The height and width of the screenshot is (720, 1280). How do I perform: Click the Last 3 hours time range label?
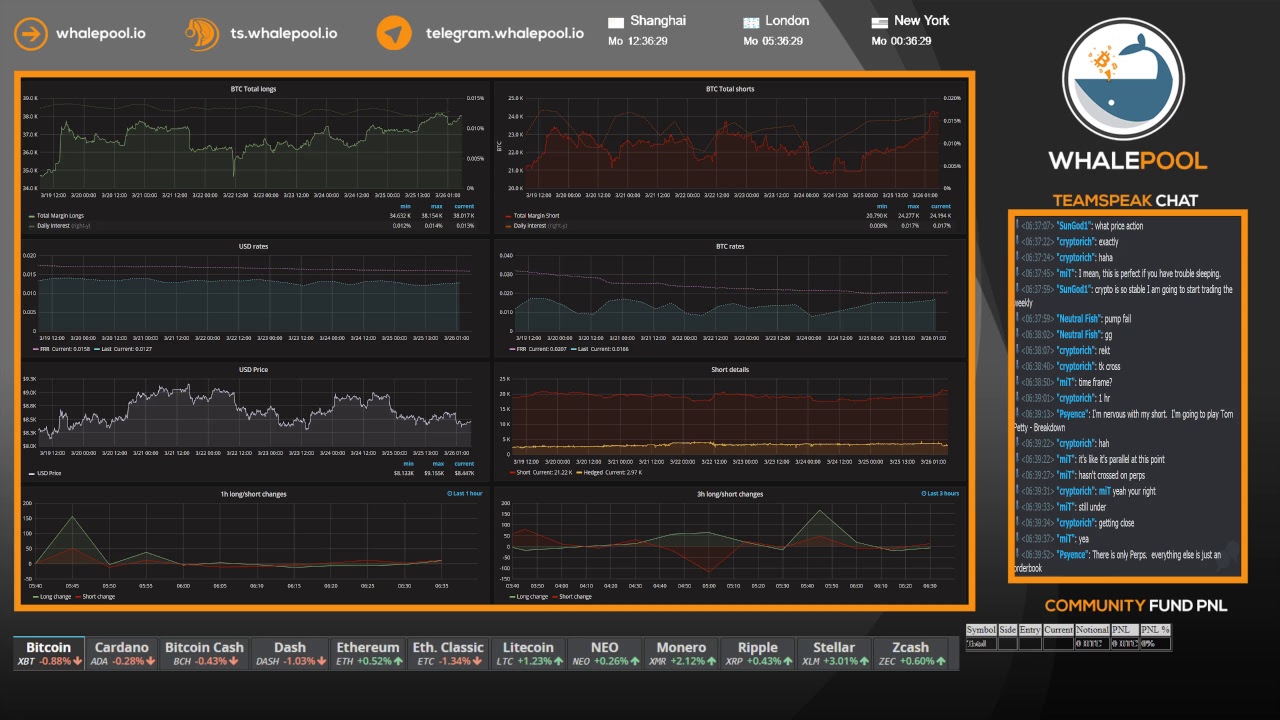point(940,494)
